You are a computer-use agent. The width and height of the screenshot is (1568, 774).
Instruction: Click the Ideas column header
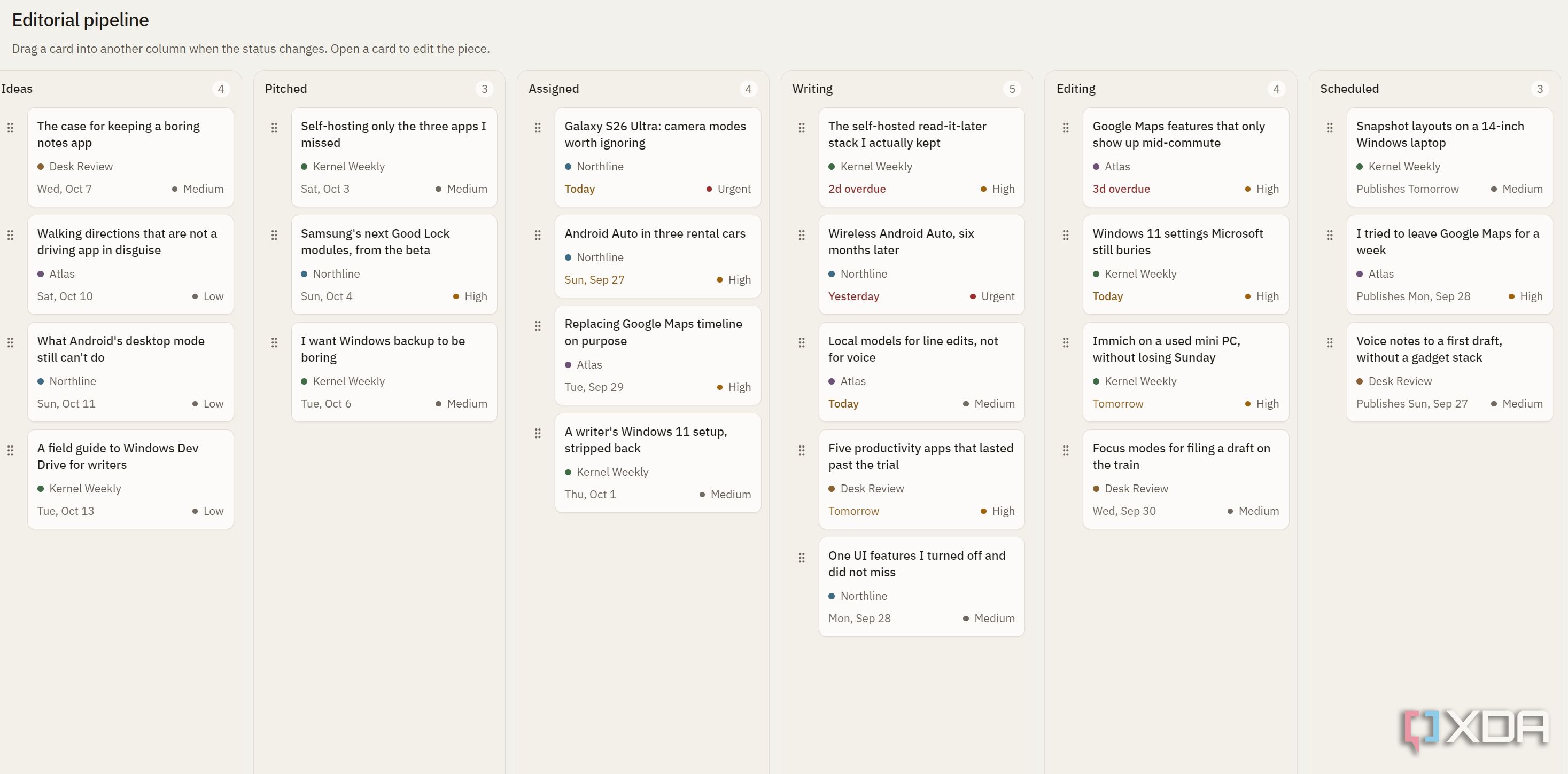pos(17,89)
